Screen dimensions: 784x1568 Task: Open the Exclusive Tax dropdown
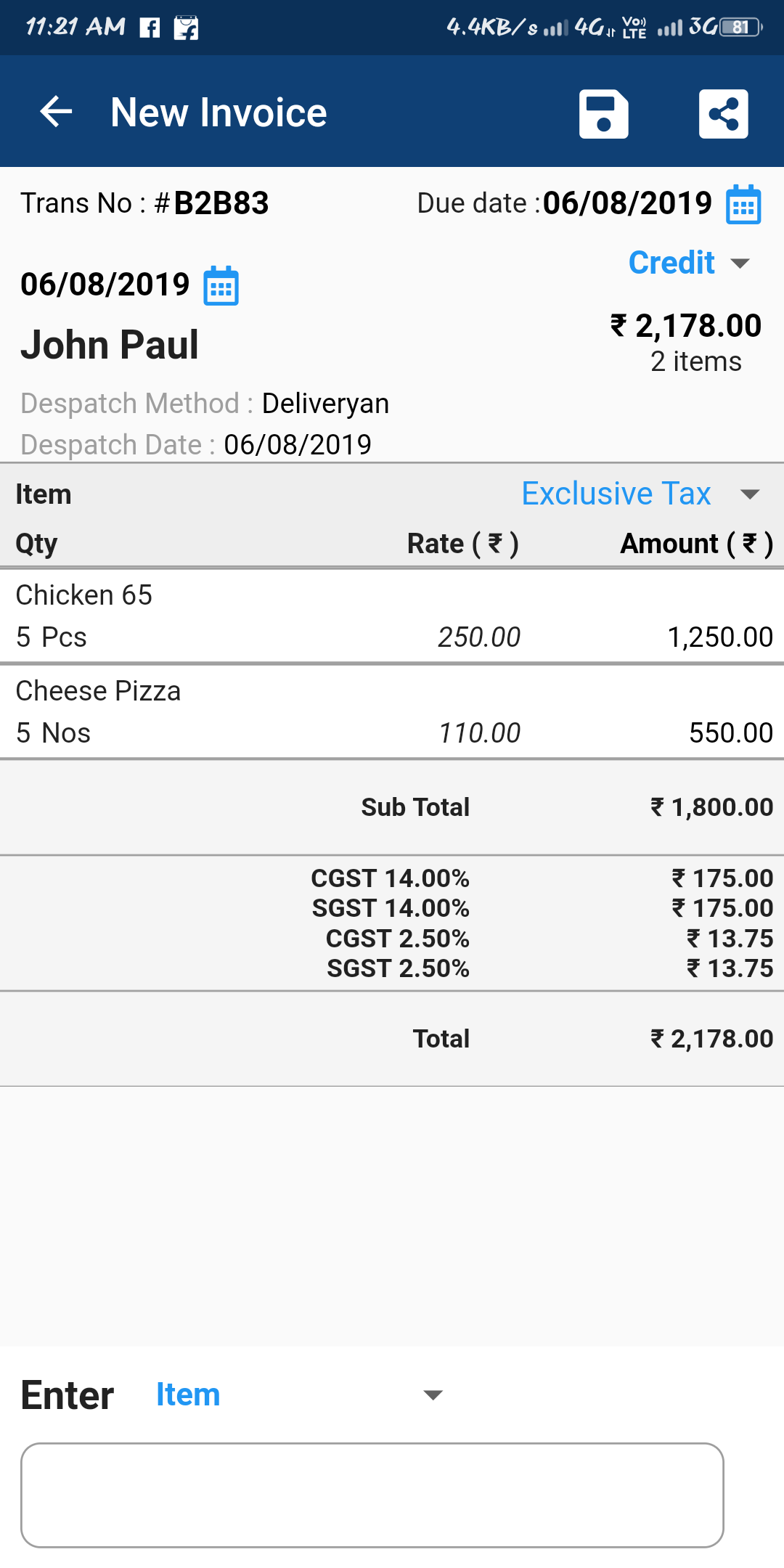pyautogui.click(x=639, y=494)
